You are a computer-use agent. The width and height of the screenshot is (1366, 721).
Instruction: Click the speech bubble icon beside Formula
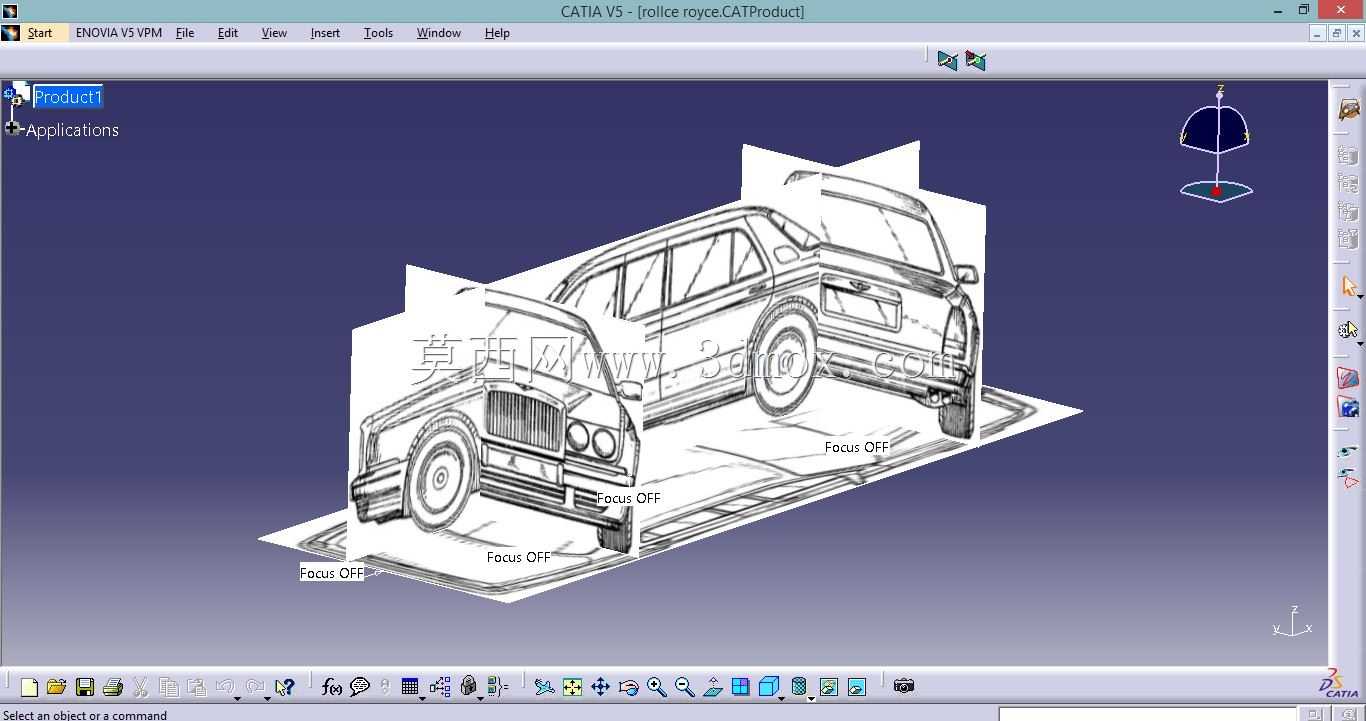[360, 687]
